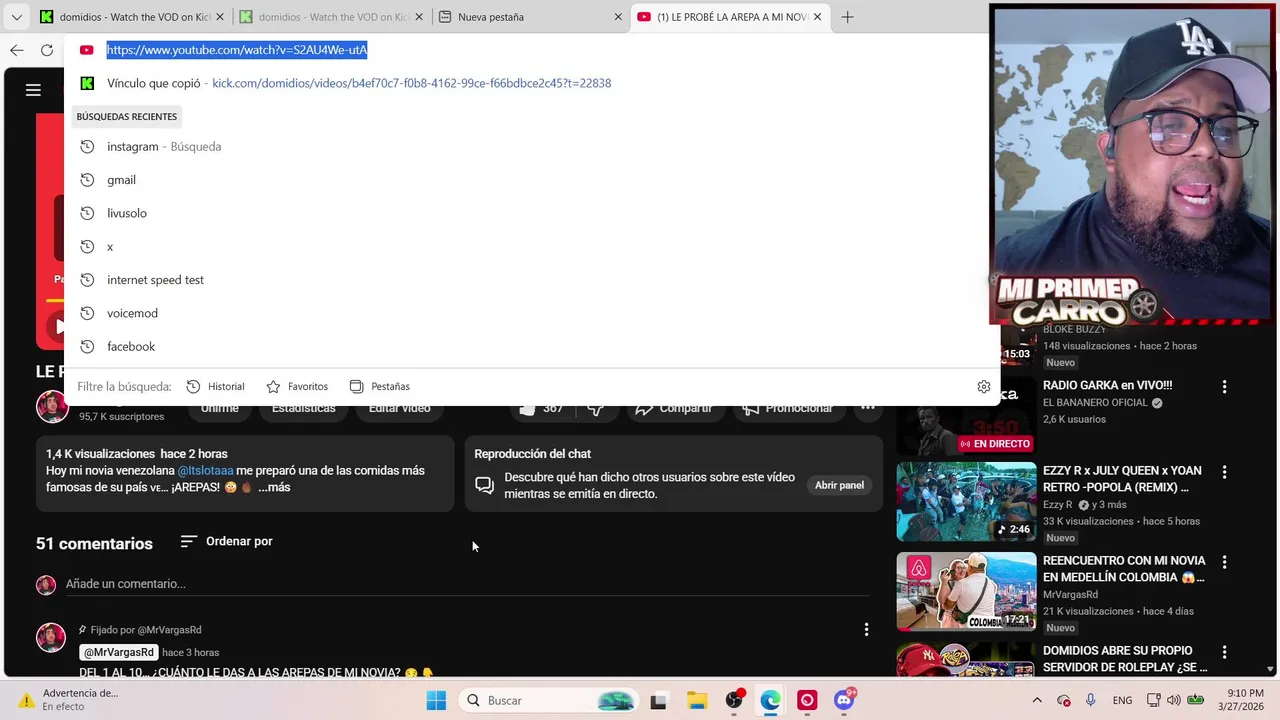Open Discord from the taskbar
The height and width of the screenshot is (720, 1280).
(x=844, y=700)
